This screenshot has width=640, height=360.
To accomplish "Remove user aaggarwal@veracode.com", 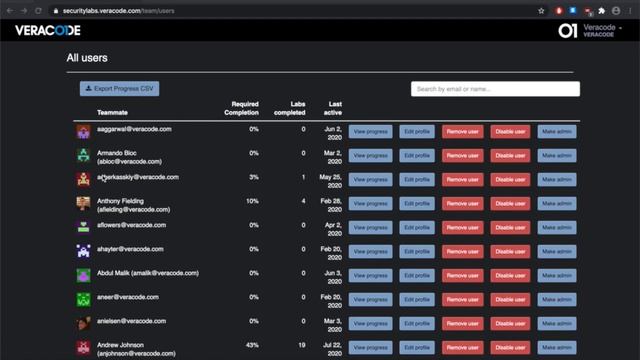I will (462, 131).
